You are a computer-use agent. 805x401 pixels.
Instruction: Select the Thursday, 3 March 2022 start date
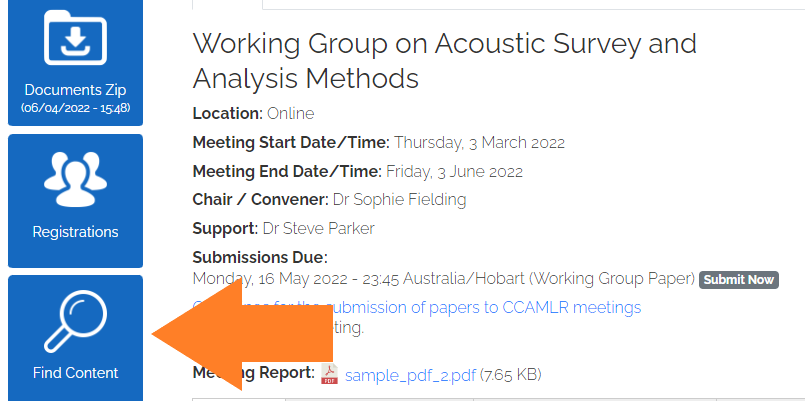(480, 142)
